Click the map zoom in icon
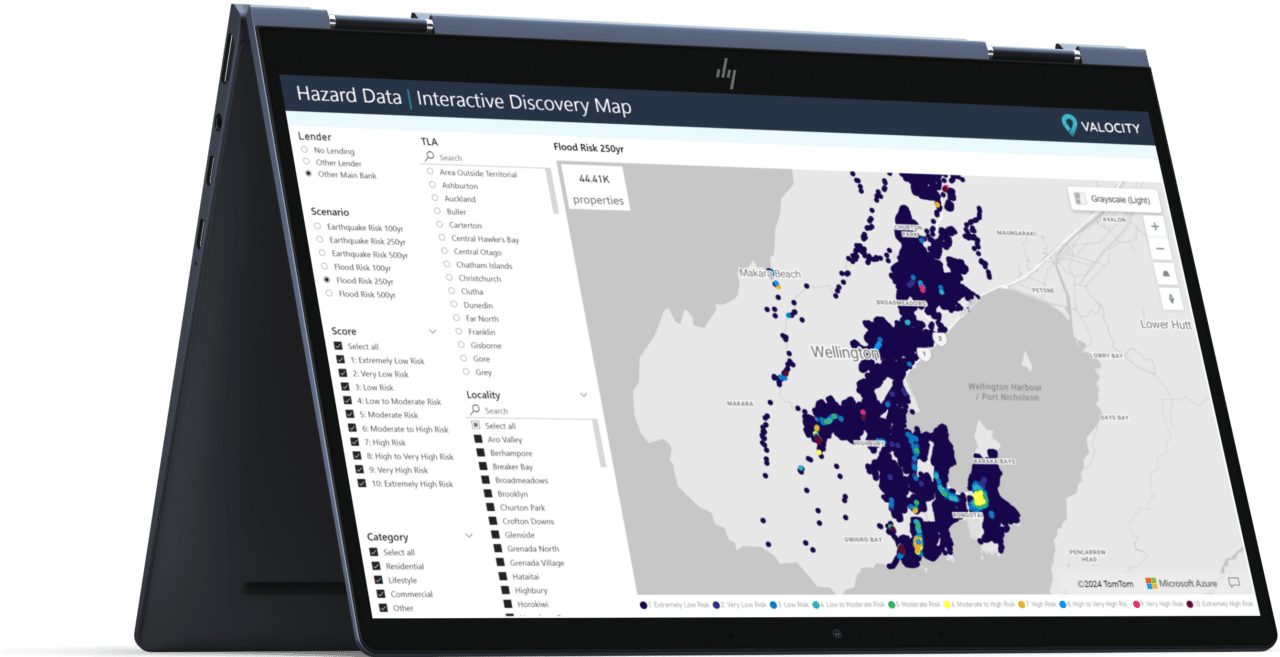This screenshot has height=657, width=1280. pyautogui.click(x=1154, y=227)
